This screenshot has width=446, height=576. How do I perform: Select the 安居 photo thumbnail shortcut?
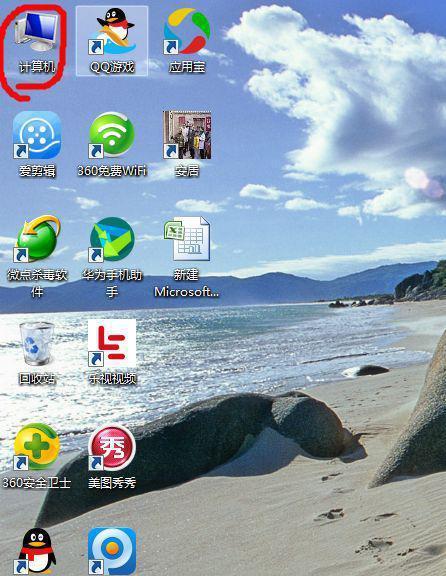187,135
